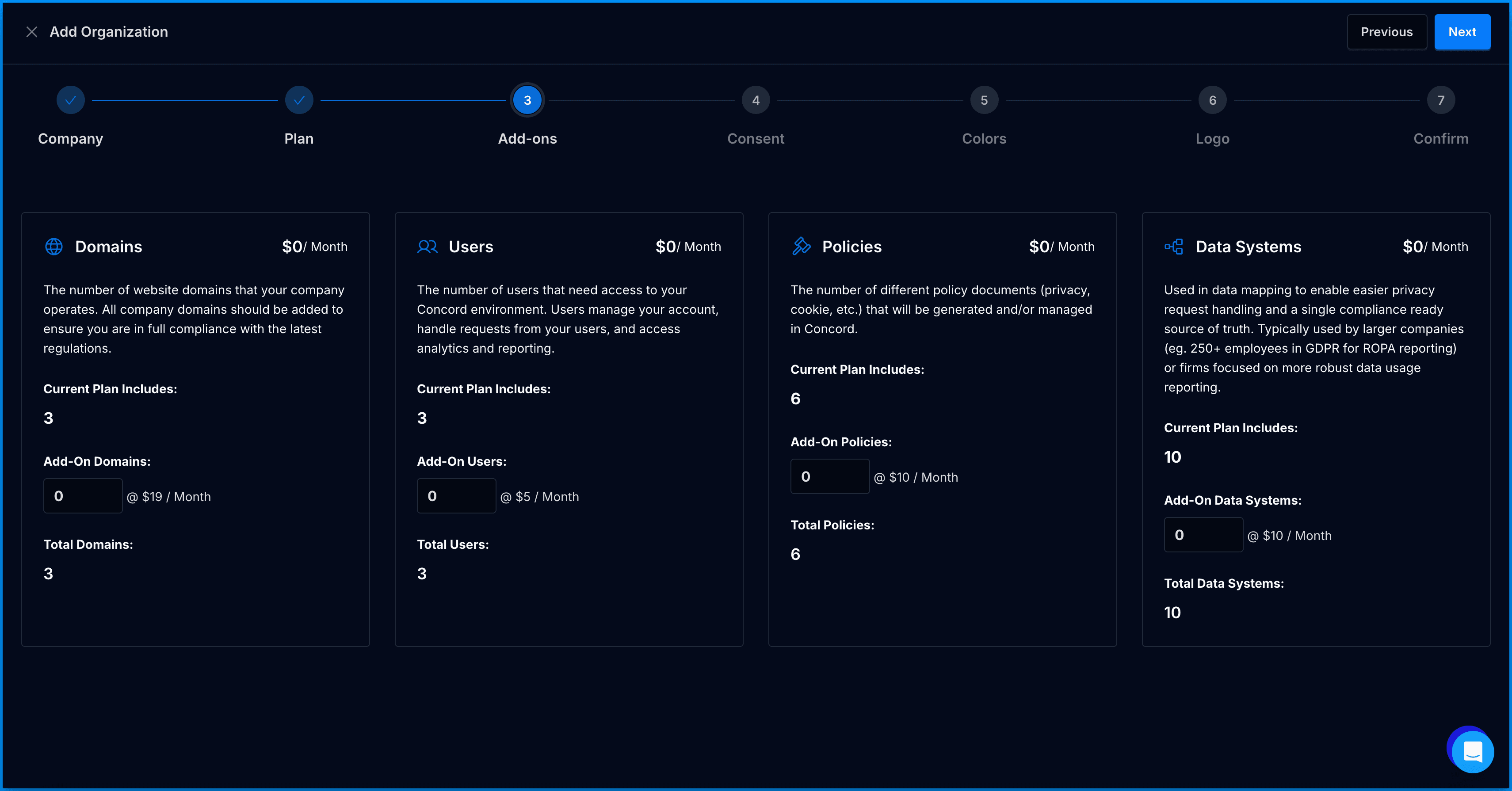Select step 6 Logo
The height and width of the screenshot is (791, 1512).
(1212, 100)
